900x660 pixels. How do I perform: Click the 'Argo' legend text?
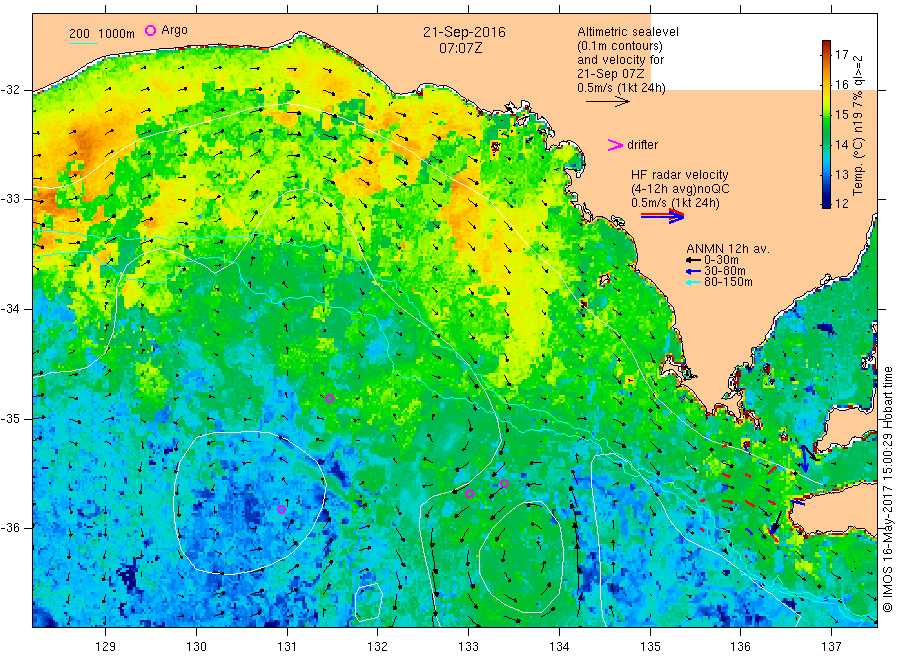[x=174, y=30]
